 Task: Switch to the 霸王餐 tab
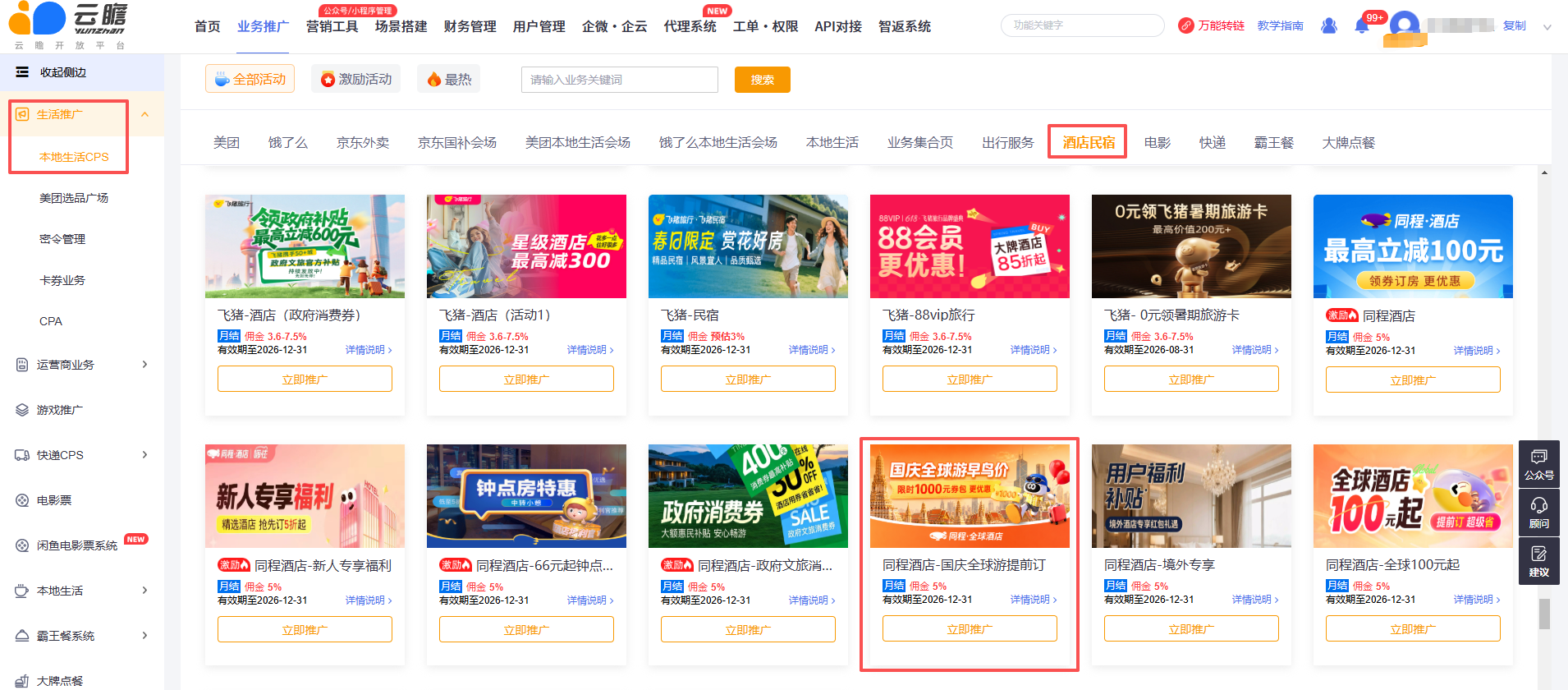pos(1274,142)
